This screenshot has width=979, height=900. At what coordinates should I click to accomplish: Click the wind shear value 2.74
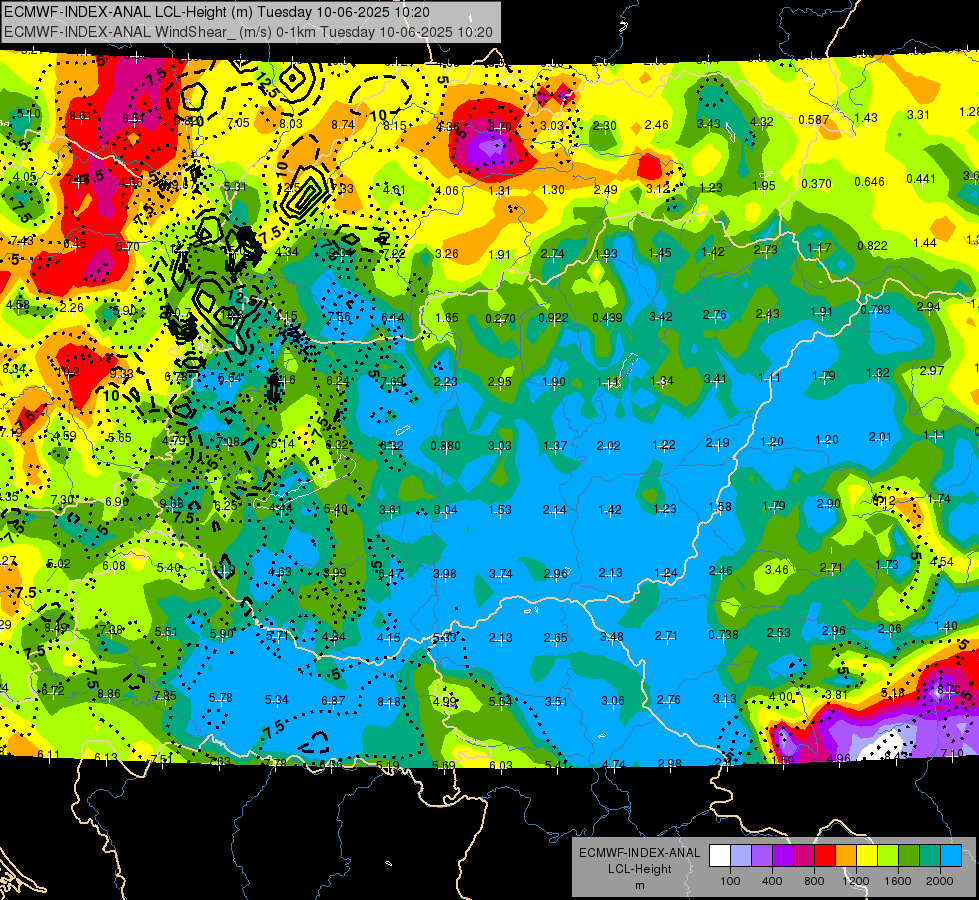pos(553,254)
